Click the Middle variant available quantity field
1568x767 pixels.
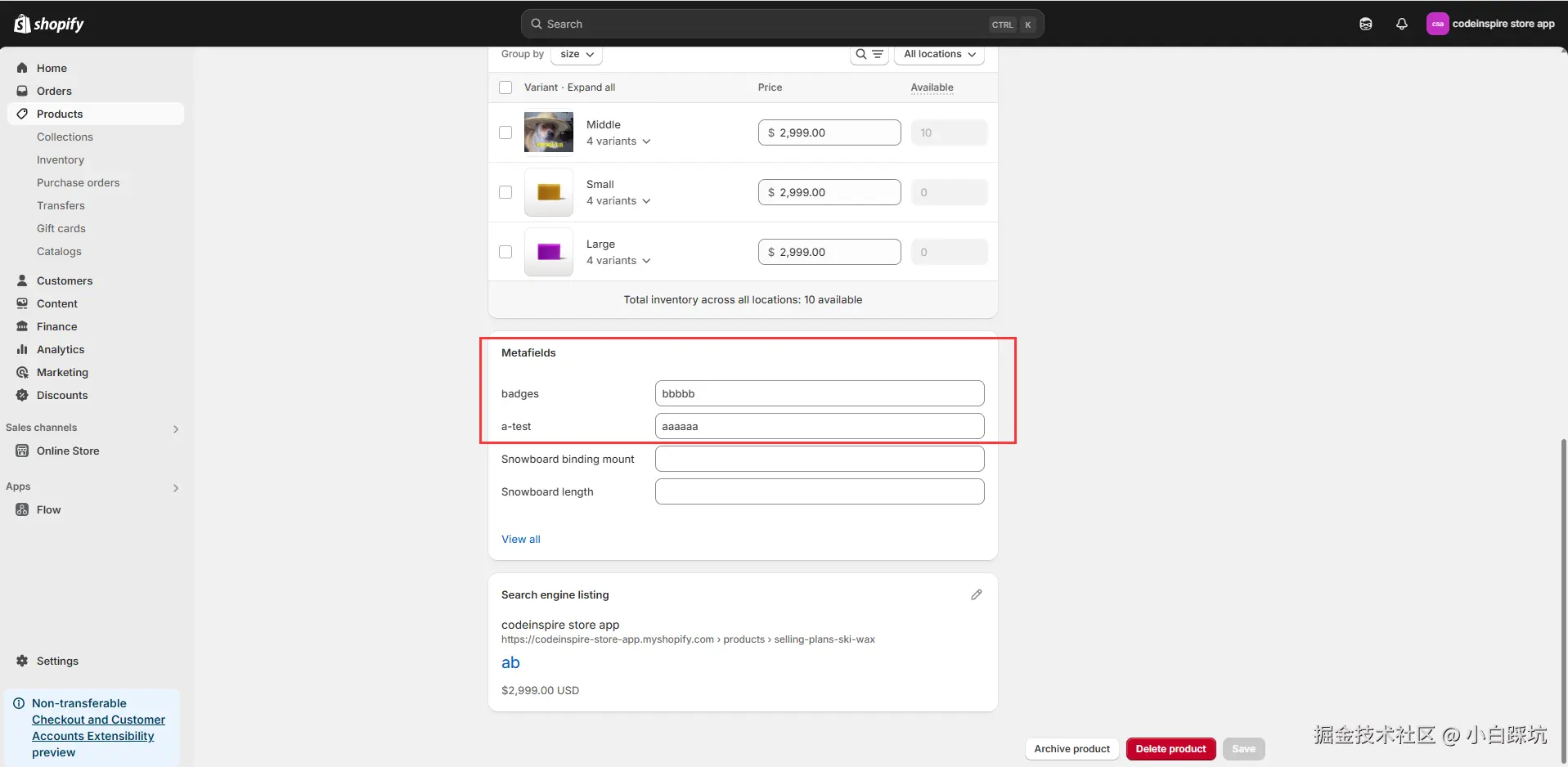949,132
